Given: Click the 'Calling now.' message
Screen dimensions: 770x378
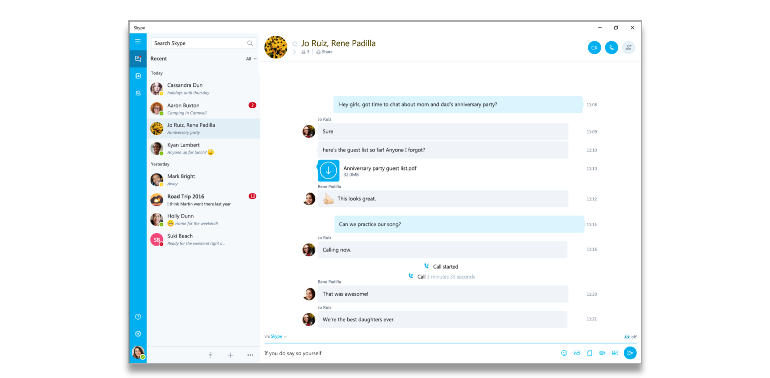Looking at the screenshot, I should point(442,250).
